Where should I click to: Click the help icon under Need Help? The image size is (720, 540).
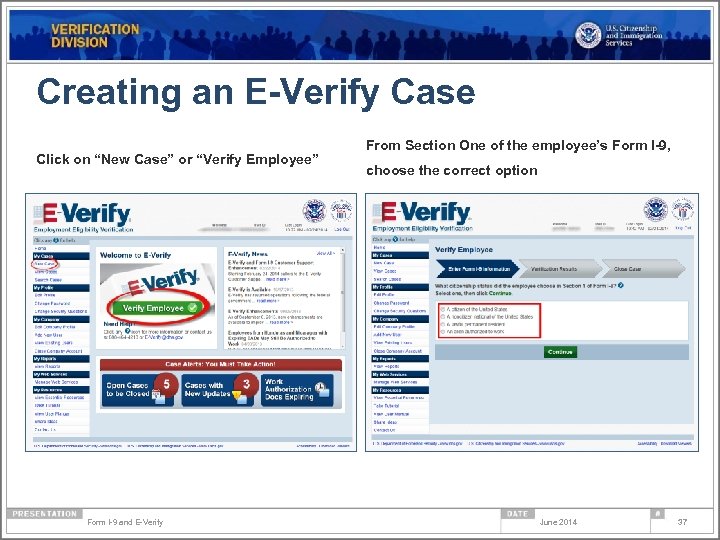point(127,331)
